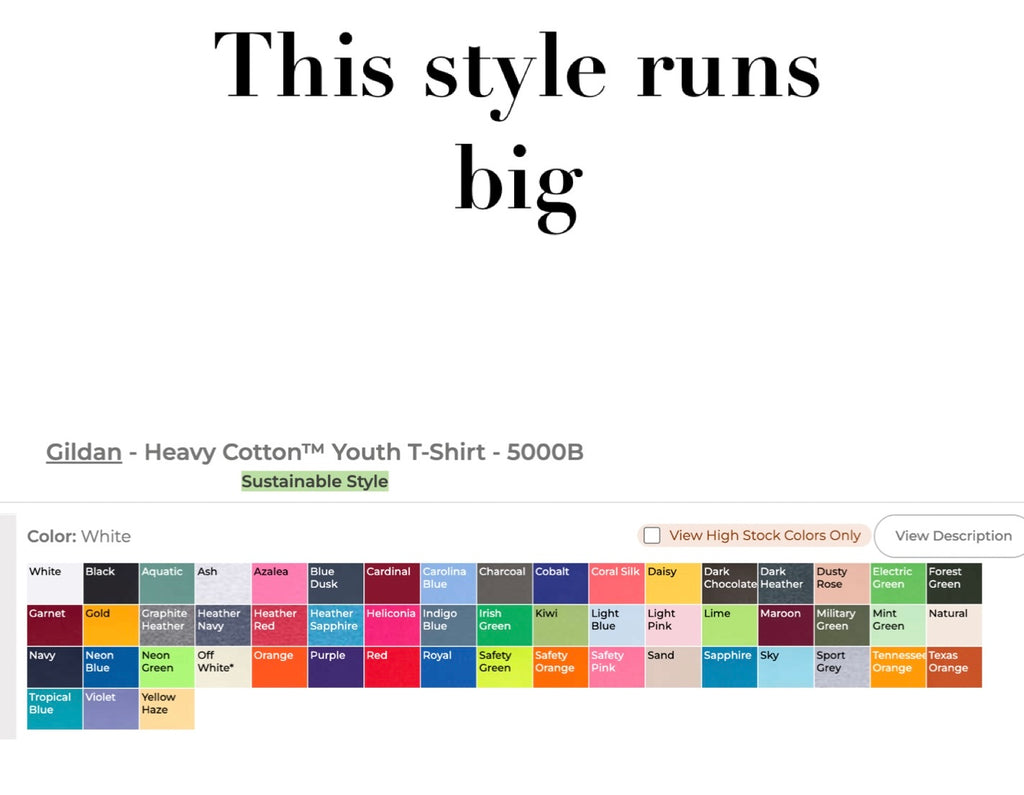Pick the Texas Orange swatch
The image size is (1024, 795).
tap(954, 667)
